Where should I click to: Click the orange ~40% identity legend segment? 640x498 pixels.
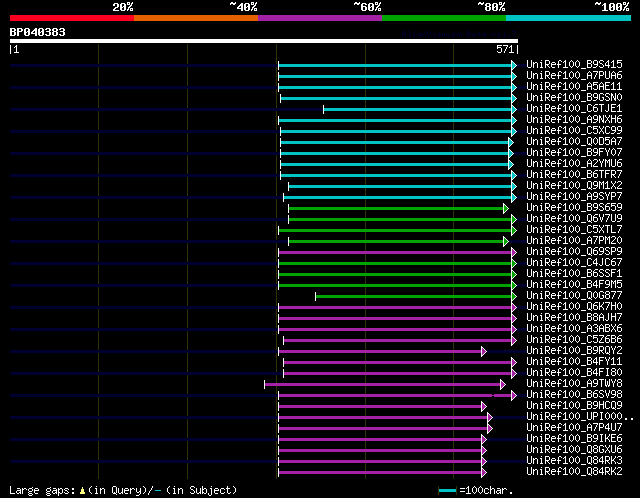pos(196,18)
